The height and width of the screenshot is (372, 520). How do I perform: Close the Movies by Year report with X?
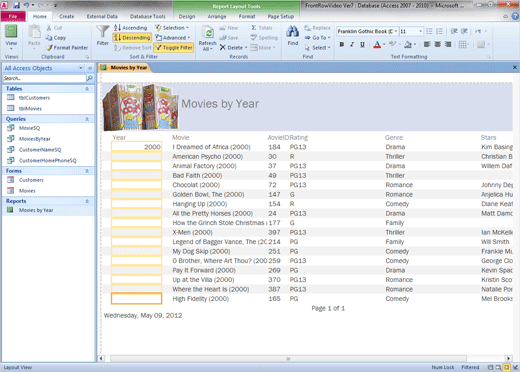(515, 67)
